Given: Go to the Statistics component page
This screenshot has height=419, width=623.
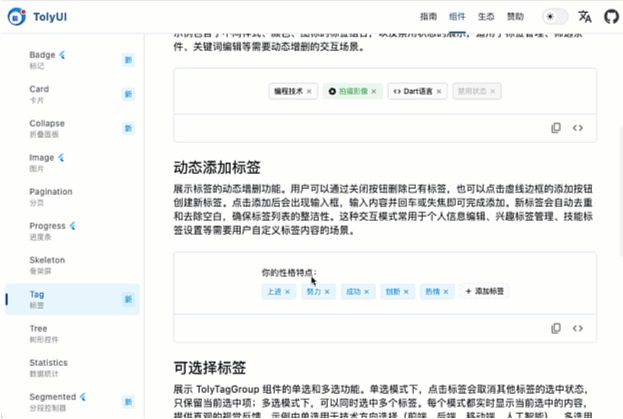Looking at the screenshot, I should (72, 367).
